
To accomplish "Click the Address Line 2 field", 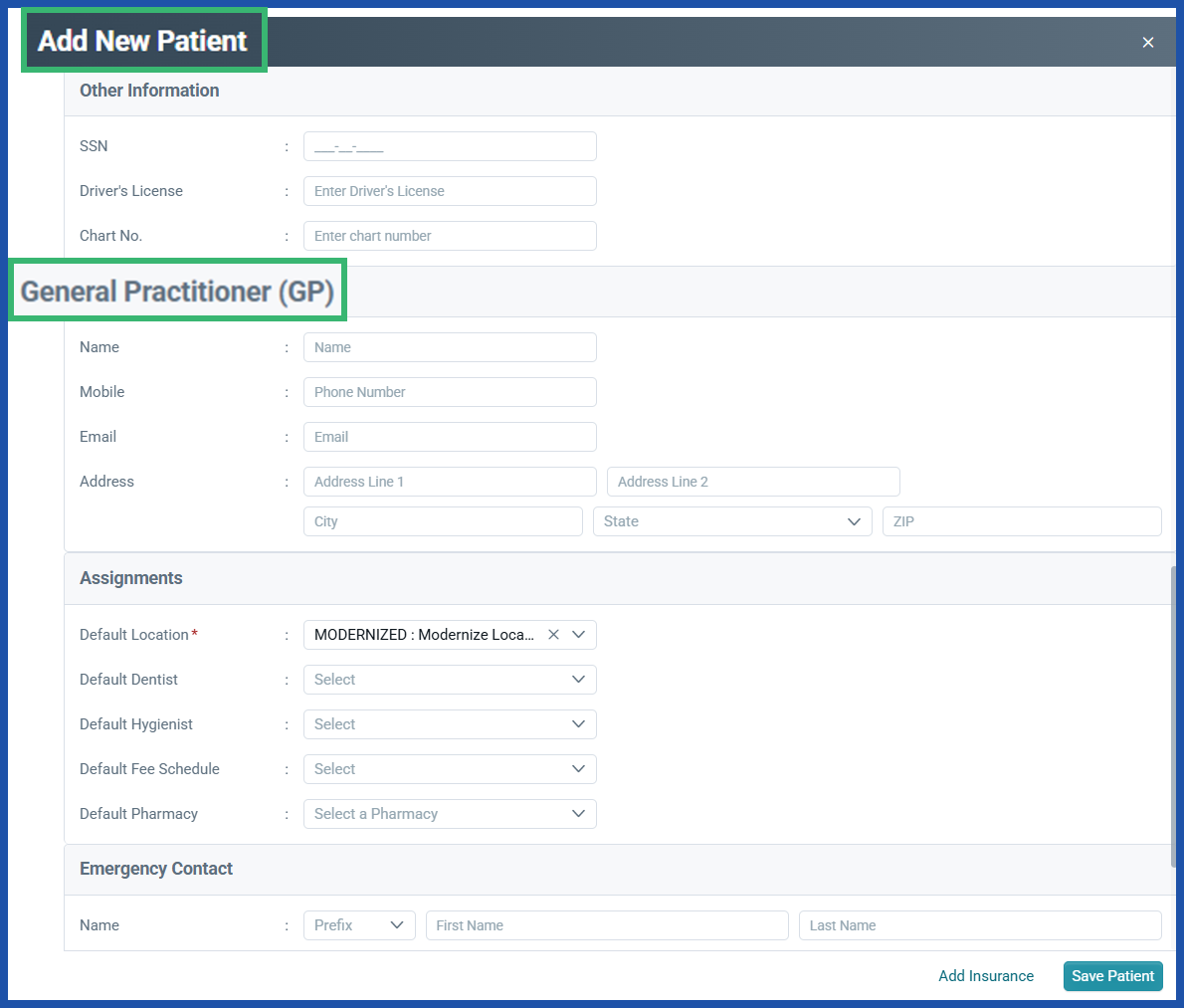I will [x=753, y=482].
